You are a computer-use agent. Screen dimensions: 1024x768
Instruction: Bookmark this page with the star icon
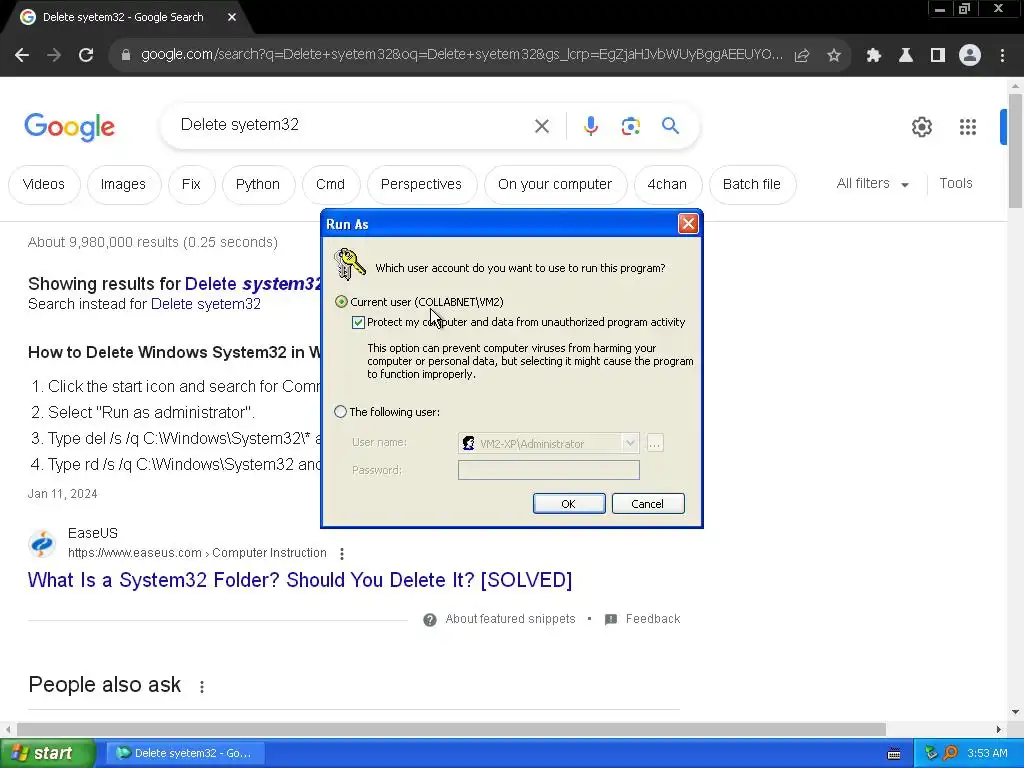[834, 56]
